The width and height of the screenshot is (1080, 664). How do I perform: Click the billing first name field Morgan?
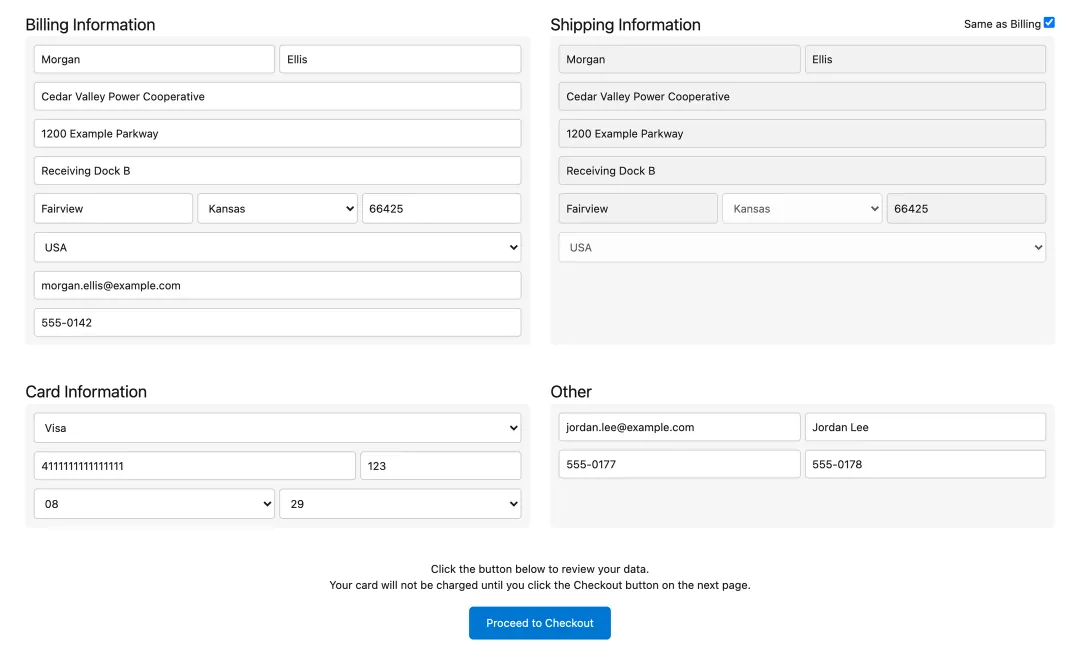click(x=154, y=59)
